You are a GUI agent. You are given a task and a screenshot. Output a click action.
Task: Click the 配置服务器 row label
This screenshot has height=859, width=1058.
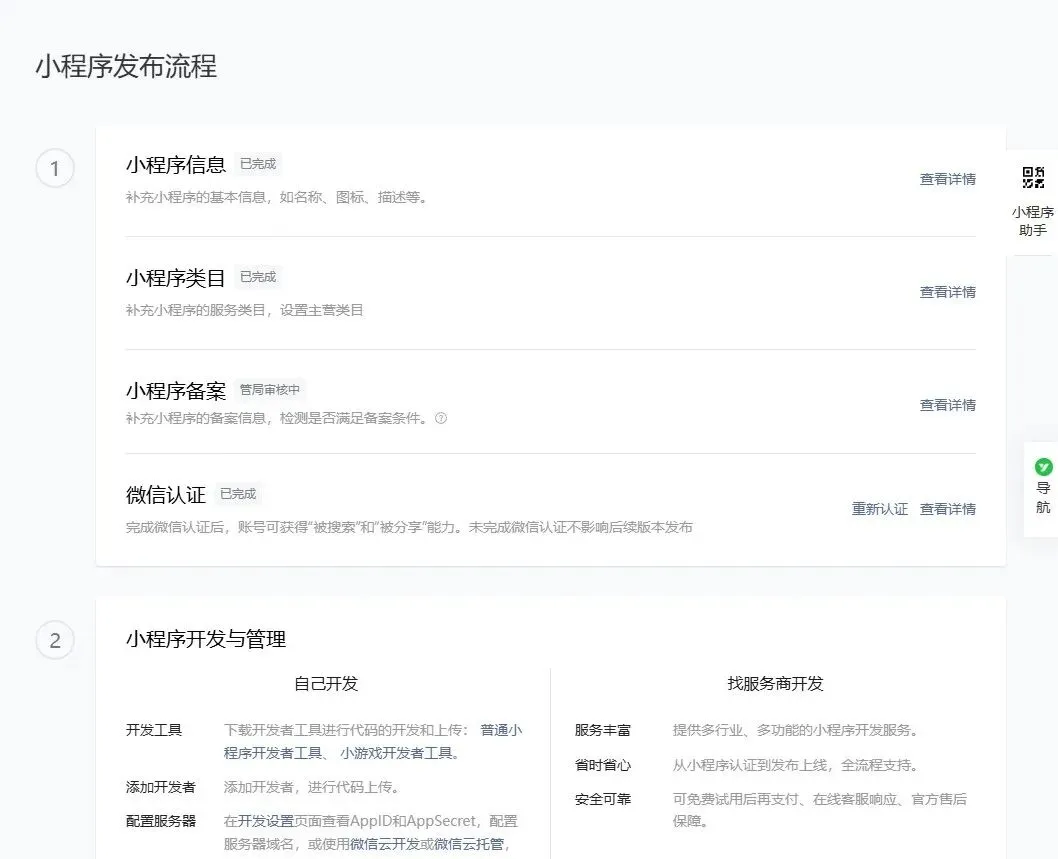pyautogui.click(x=161, y=821)
